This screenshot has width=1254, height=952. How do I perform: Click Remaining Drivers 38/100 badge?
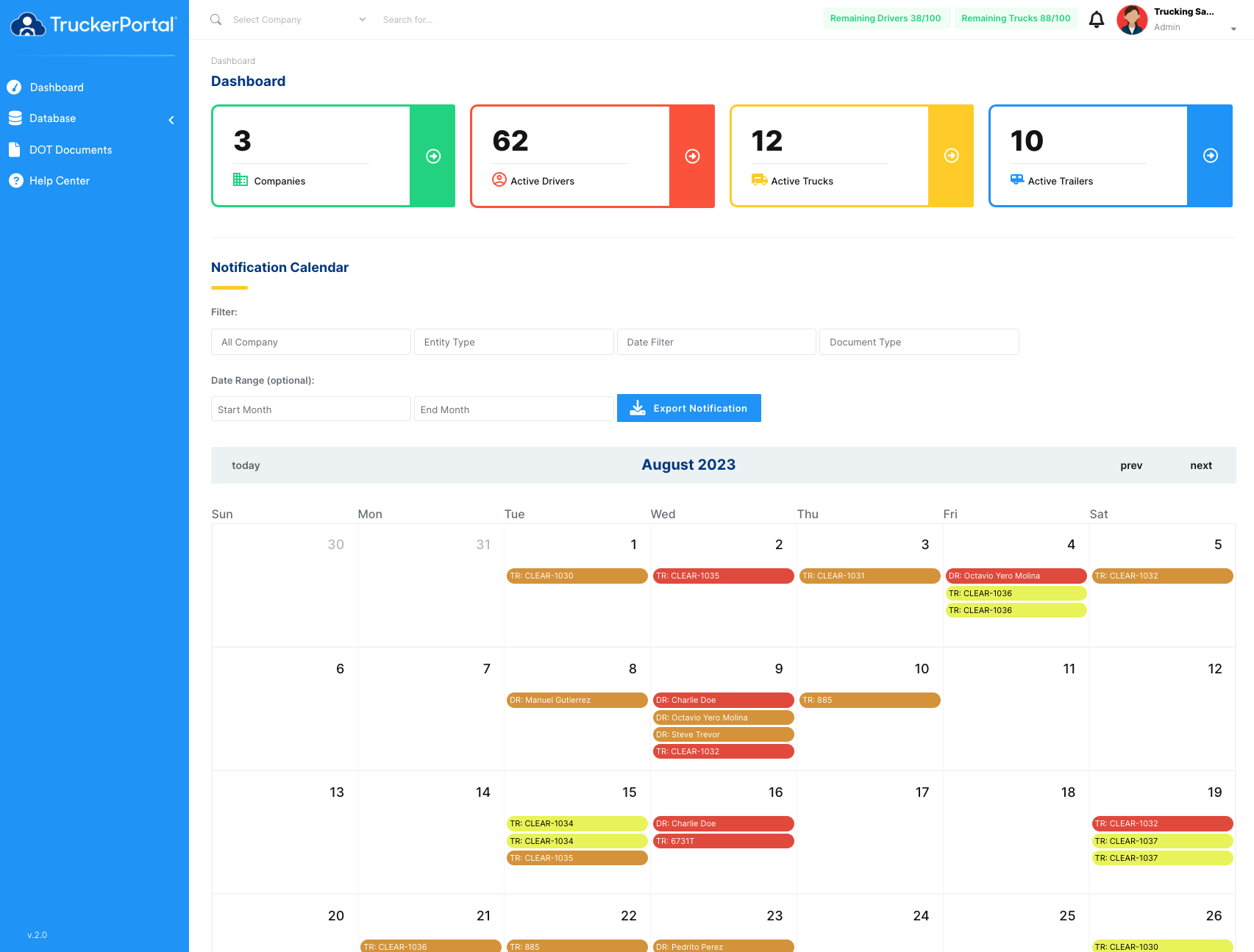coord(886,18)
